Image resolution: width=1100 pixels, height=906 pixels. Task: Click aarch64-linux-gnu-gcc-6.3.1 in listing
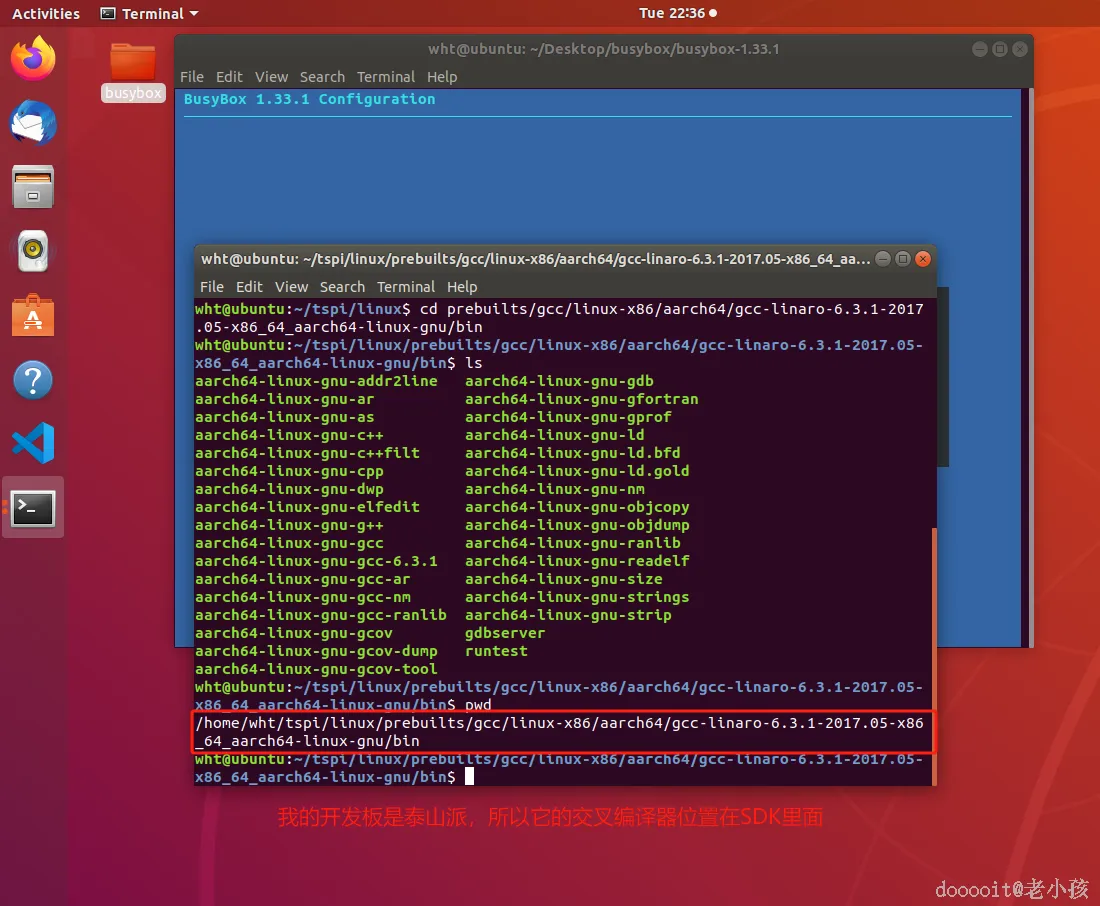tap(316, 561)
